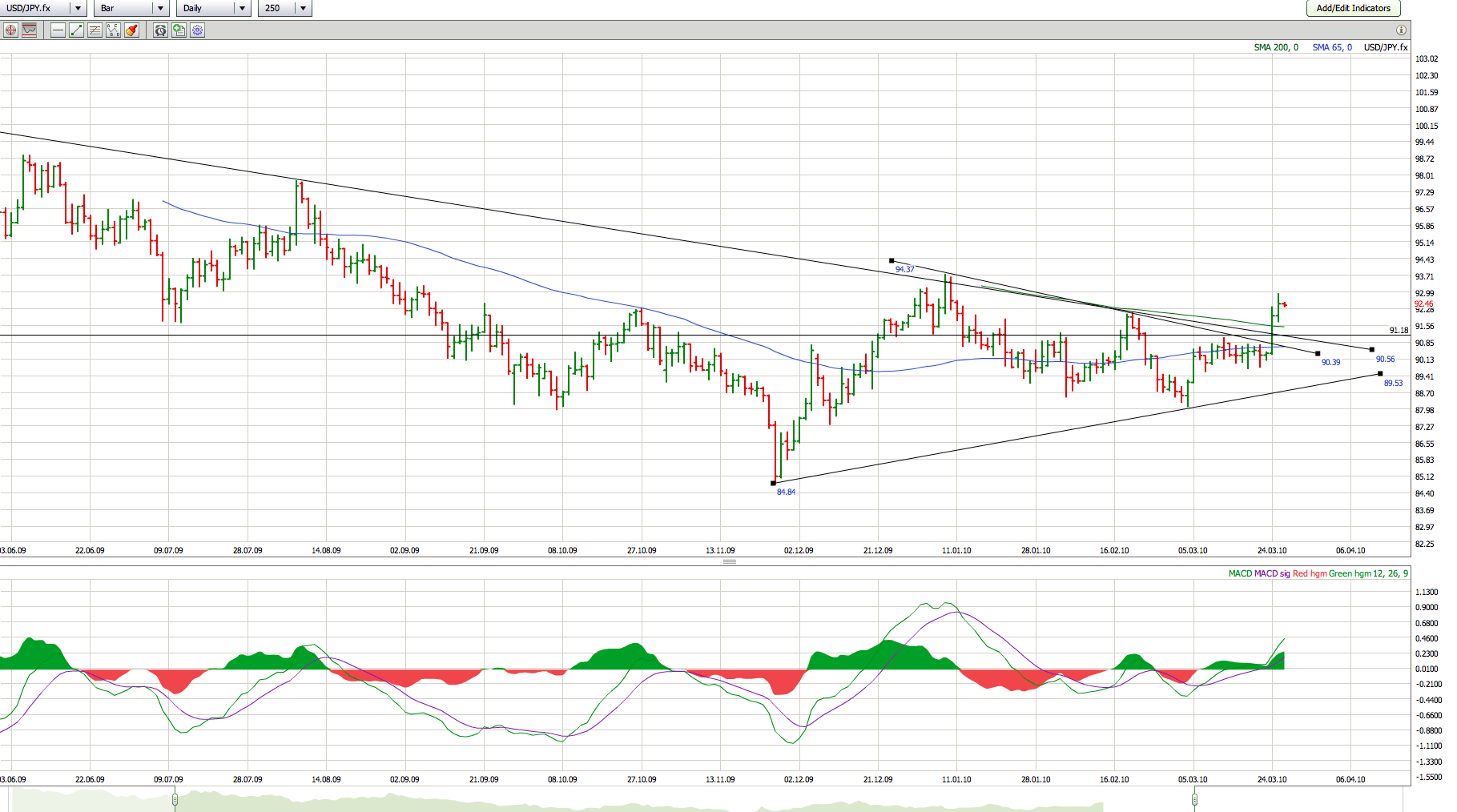Toggle the price overlay chart icon
The height and width of the screenshot is (812, 1457).
[x=30, y=30]
